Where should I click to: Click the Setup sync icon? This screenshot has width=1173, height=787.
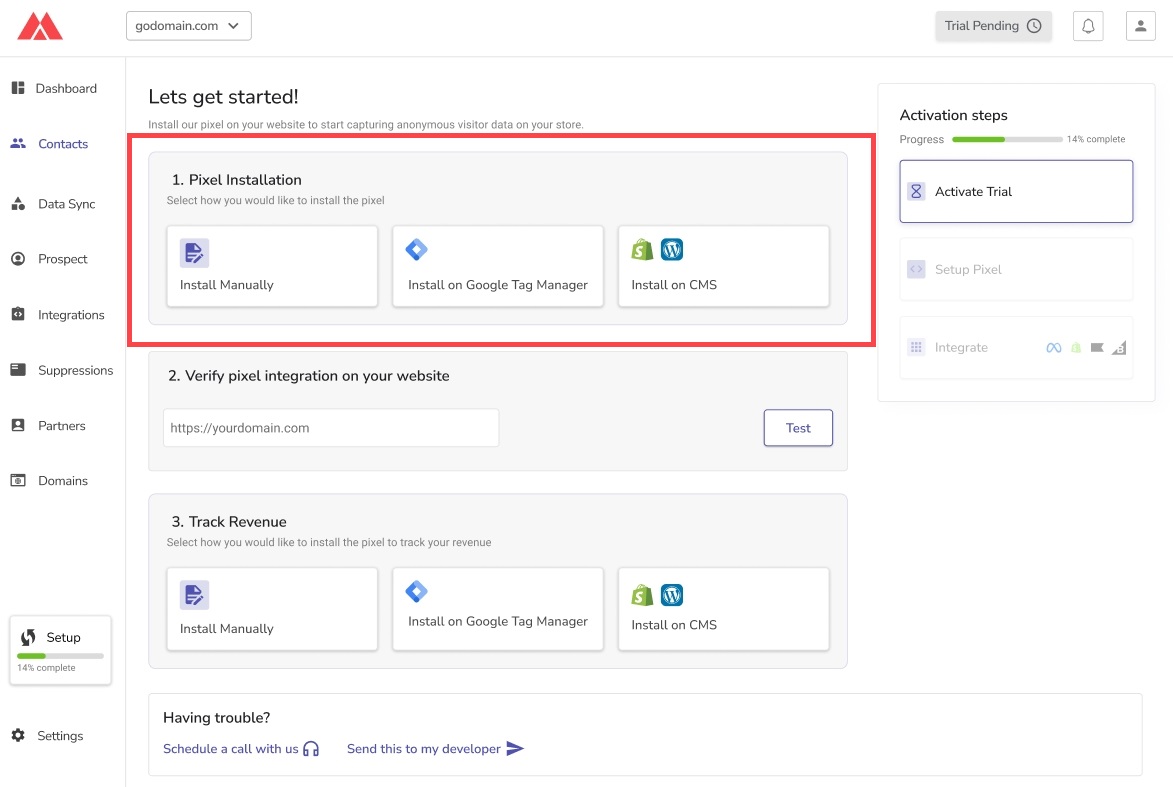click(28, 637)
